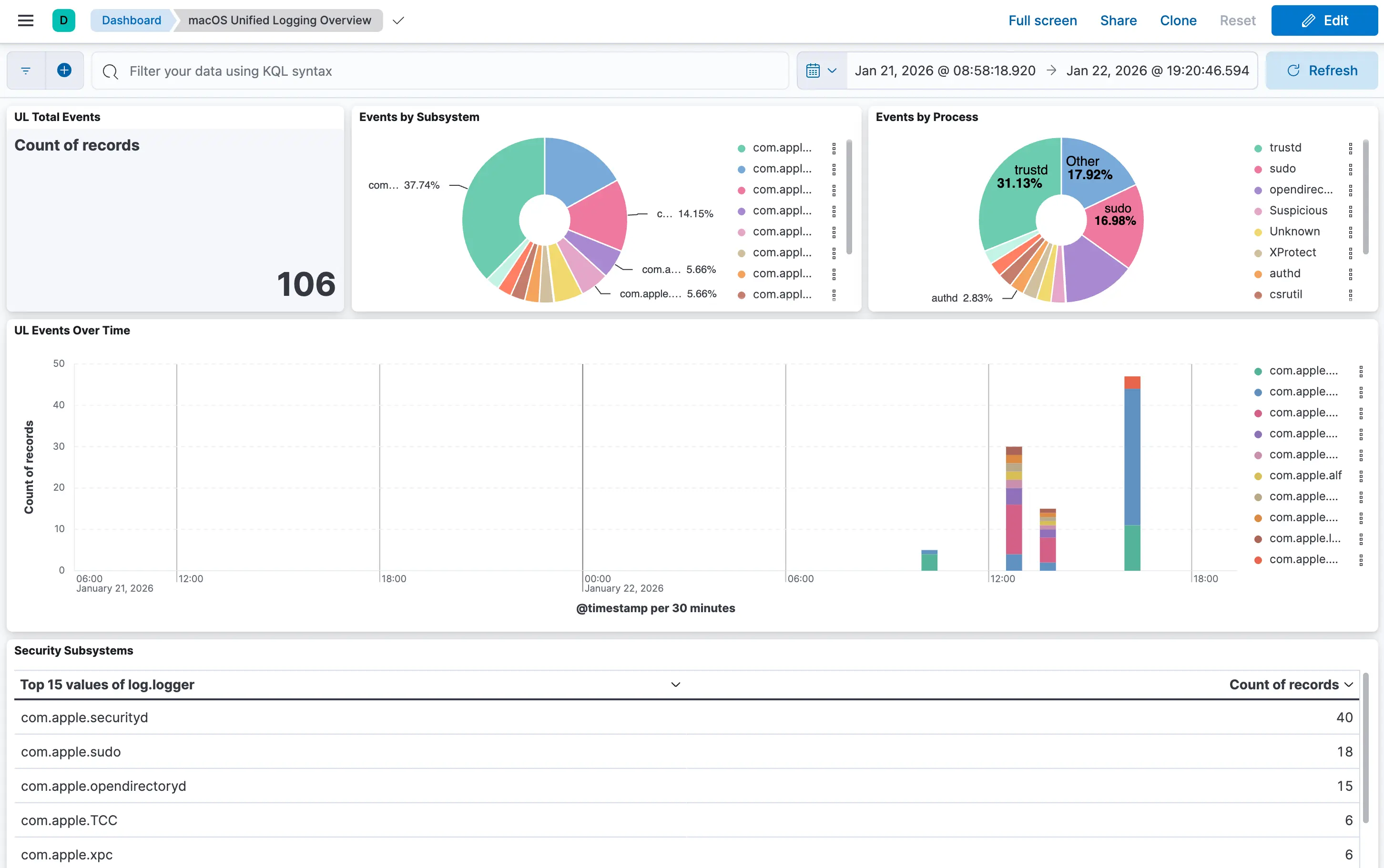Go to the Dashboard breadcrumb
The height and width of the screenshot is (868, 1384).
click(x=132, y=20)
